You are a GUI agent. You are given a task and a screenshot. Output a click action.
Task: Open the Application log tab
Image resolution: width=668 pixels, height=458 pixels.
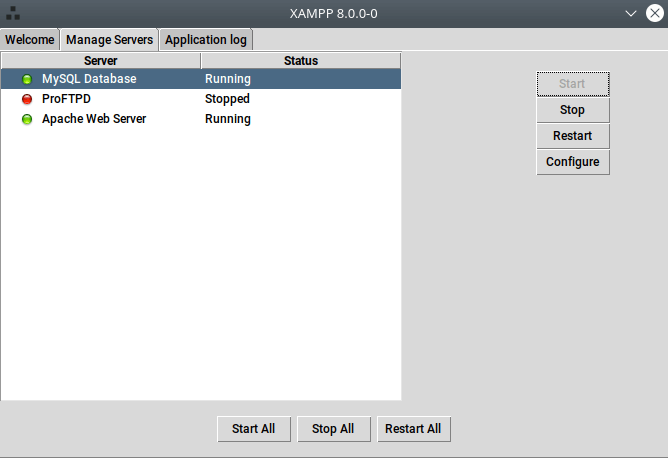pyautogui.click(x=206, y=40)
